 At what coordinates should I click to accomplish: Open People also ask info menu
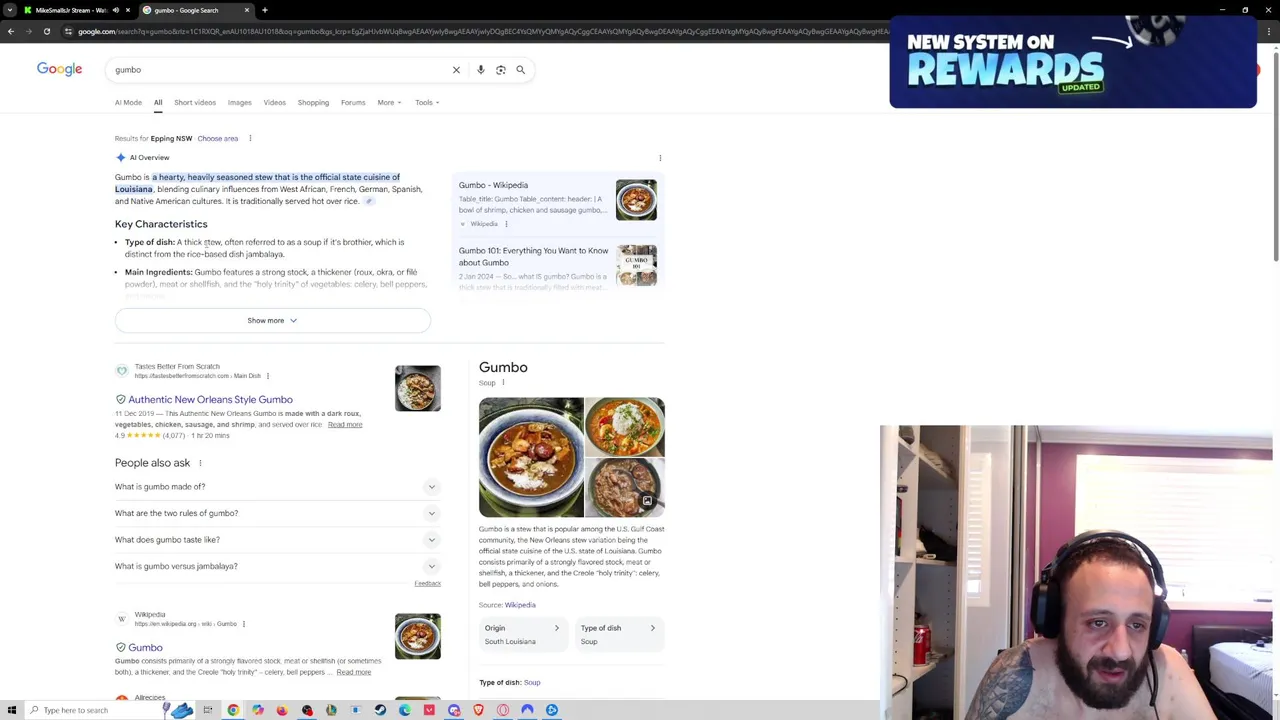[200, 463]
